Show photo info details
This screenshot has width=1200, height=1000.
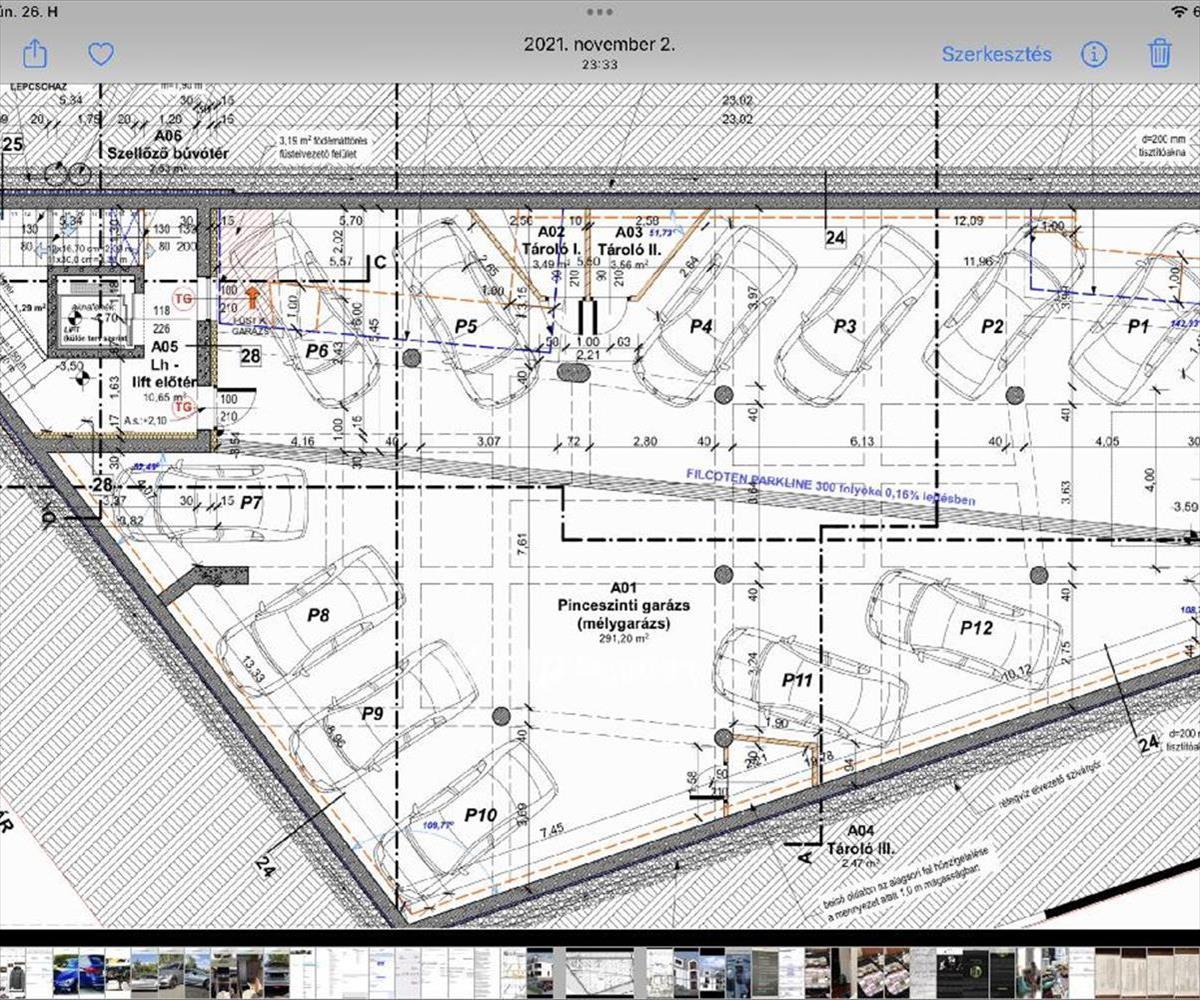tap(1094, 53)
